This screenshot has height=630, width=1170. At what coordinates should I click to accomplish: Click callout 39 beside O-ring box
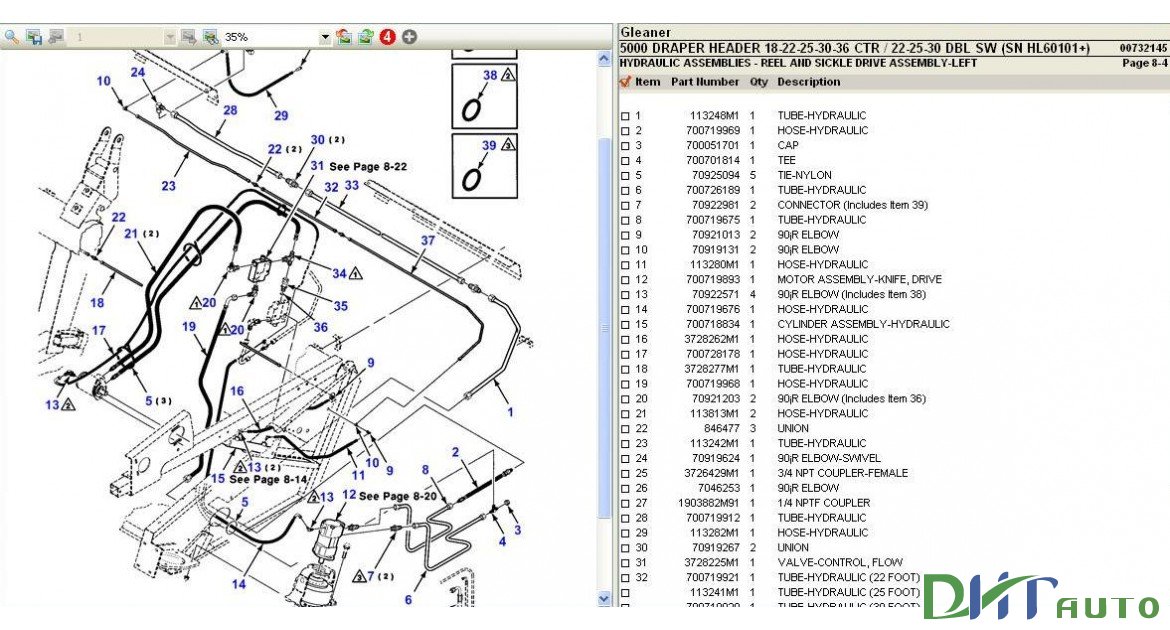pyautogui.click(x=489, y=145)
